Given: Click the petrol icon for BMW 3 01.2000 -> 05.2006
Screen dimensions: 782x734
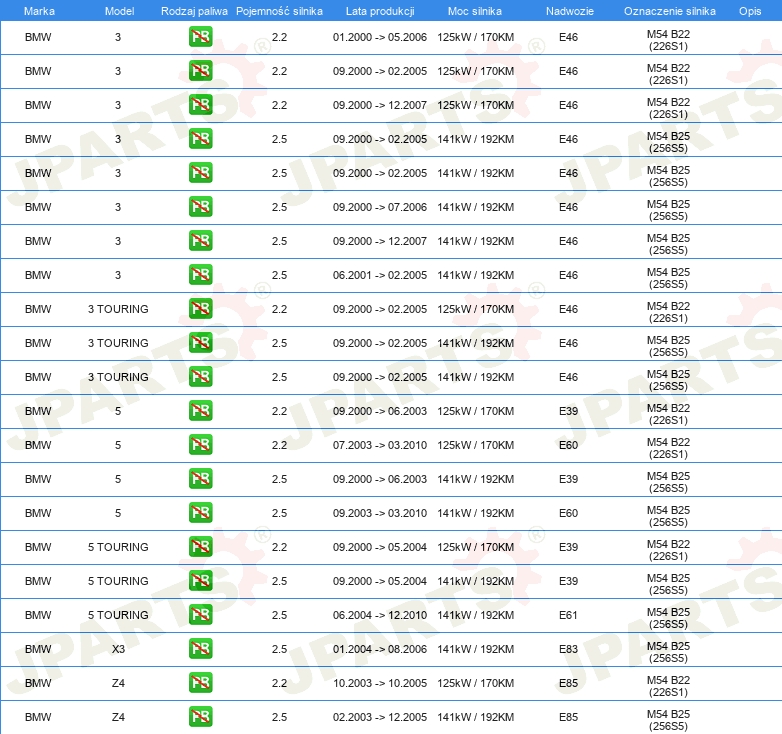Looking at the screenshot, I should coord(200,37).
